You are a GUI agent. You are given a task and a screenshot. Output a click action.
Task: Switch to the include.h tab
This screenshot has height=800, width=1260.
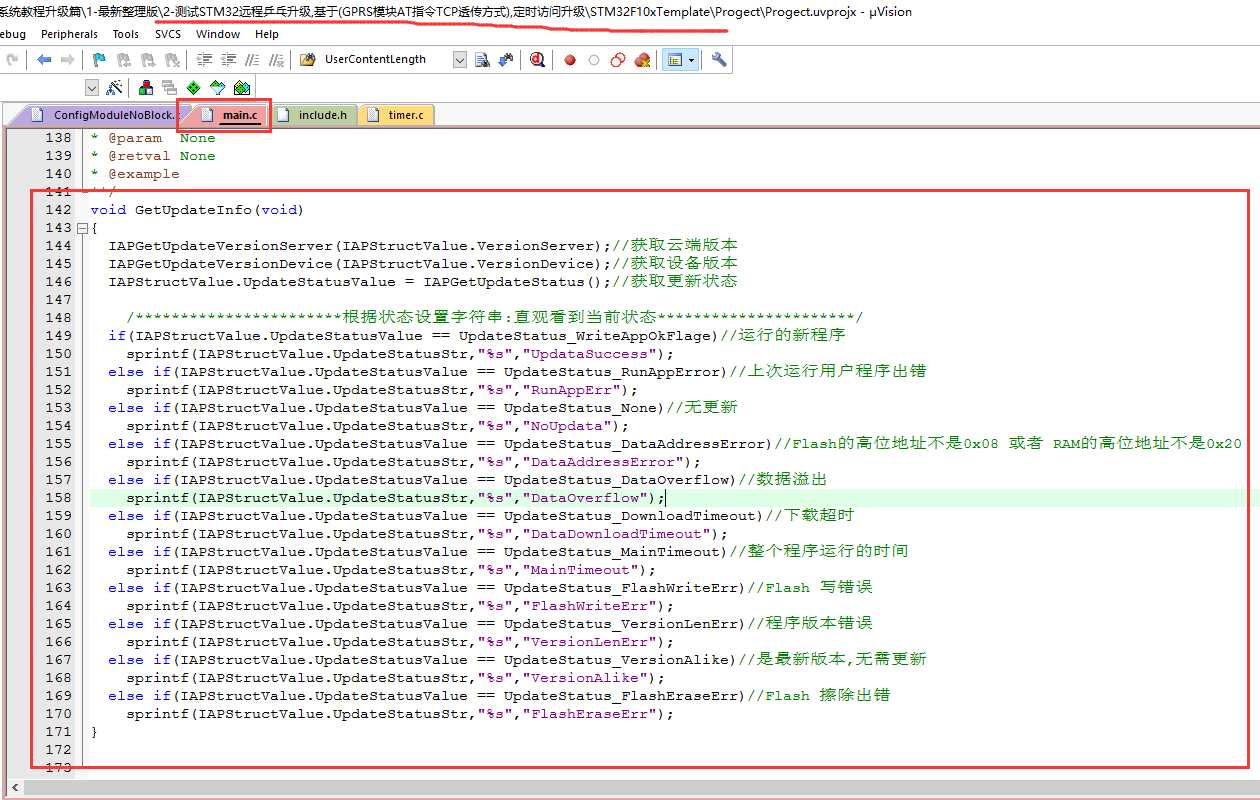314,115
